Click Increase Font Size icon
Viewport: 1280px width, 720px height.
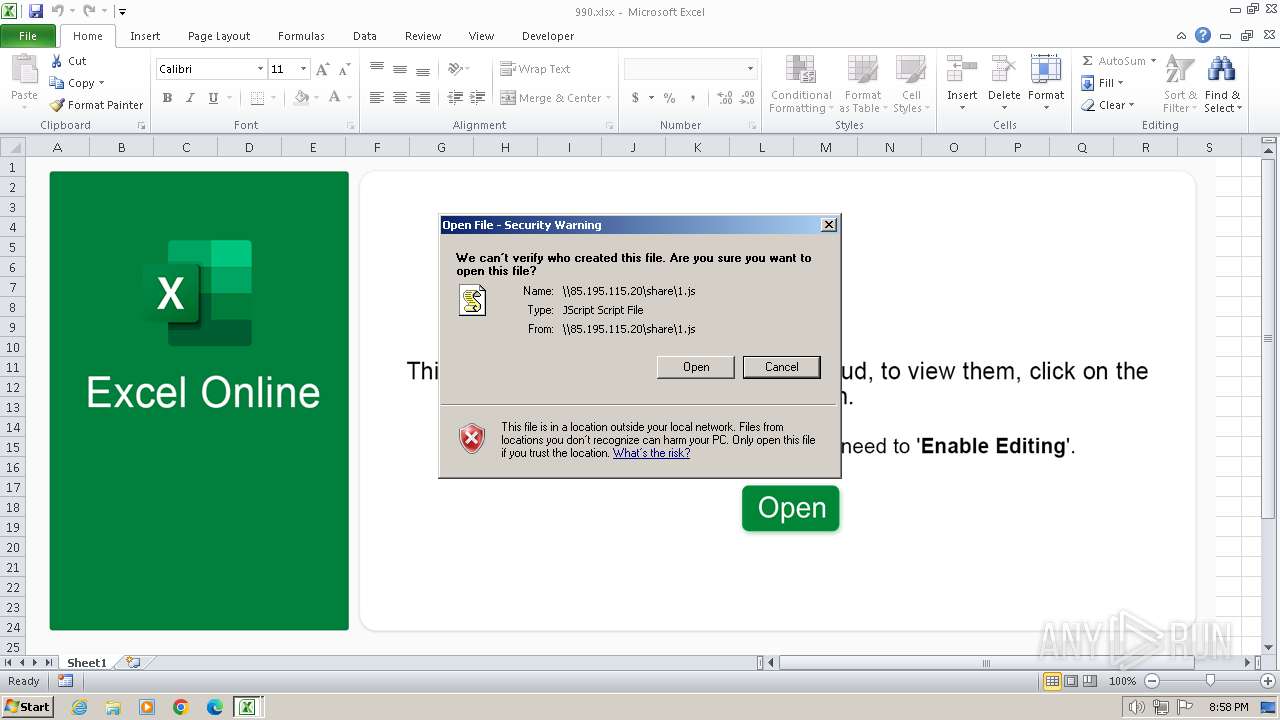tap(322, 69)
